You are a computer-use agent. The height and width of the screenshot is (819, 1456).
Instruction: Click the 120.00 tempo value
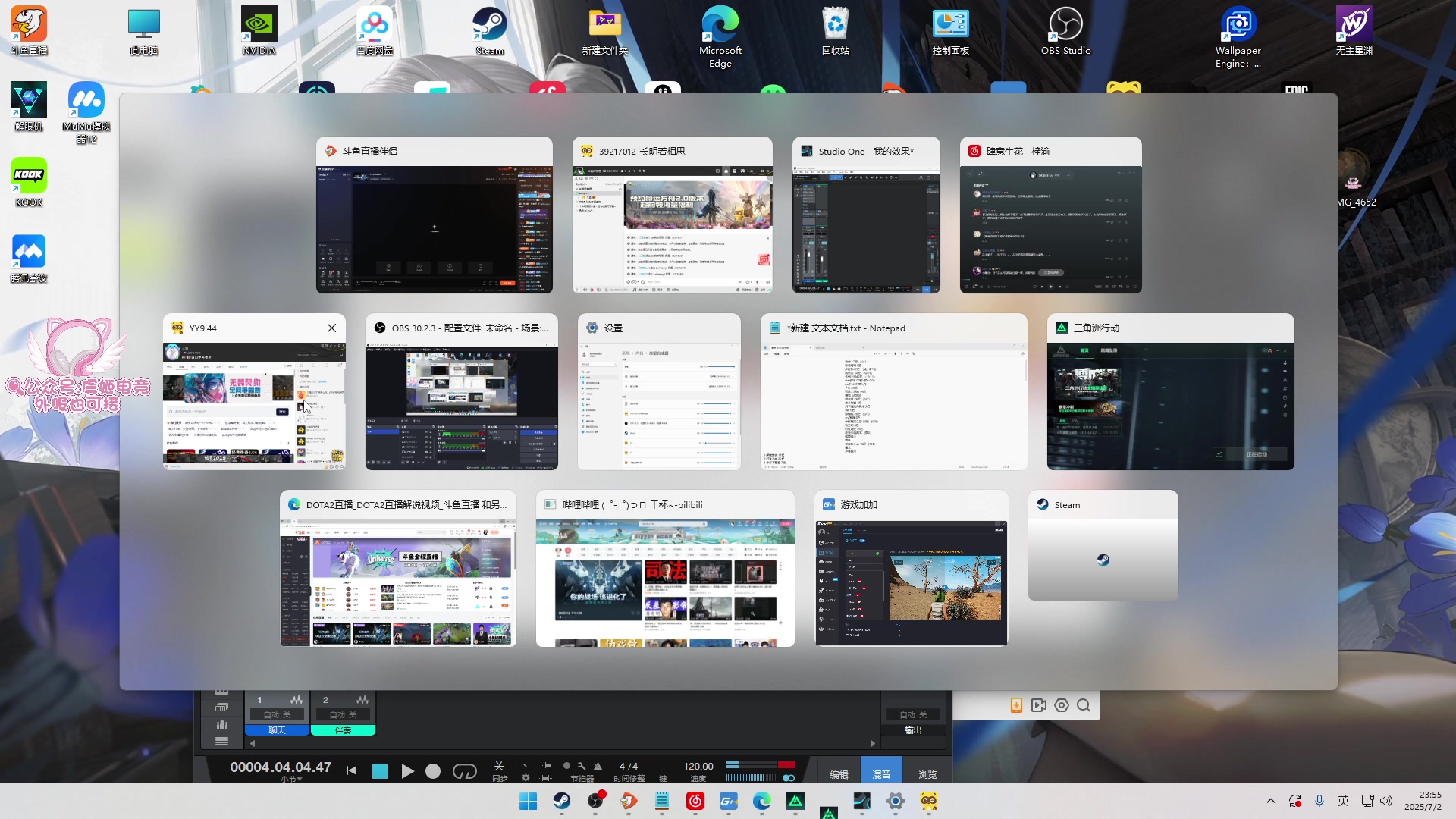point(698,767)
